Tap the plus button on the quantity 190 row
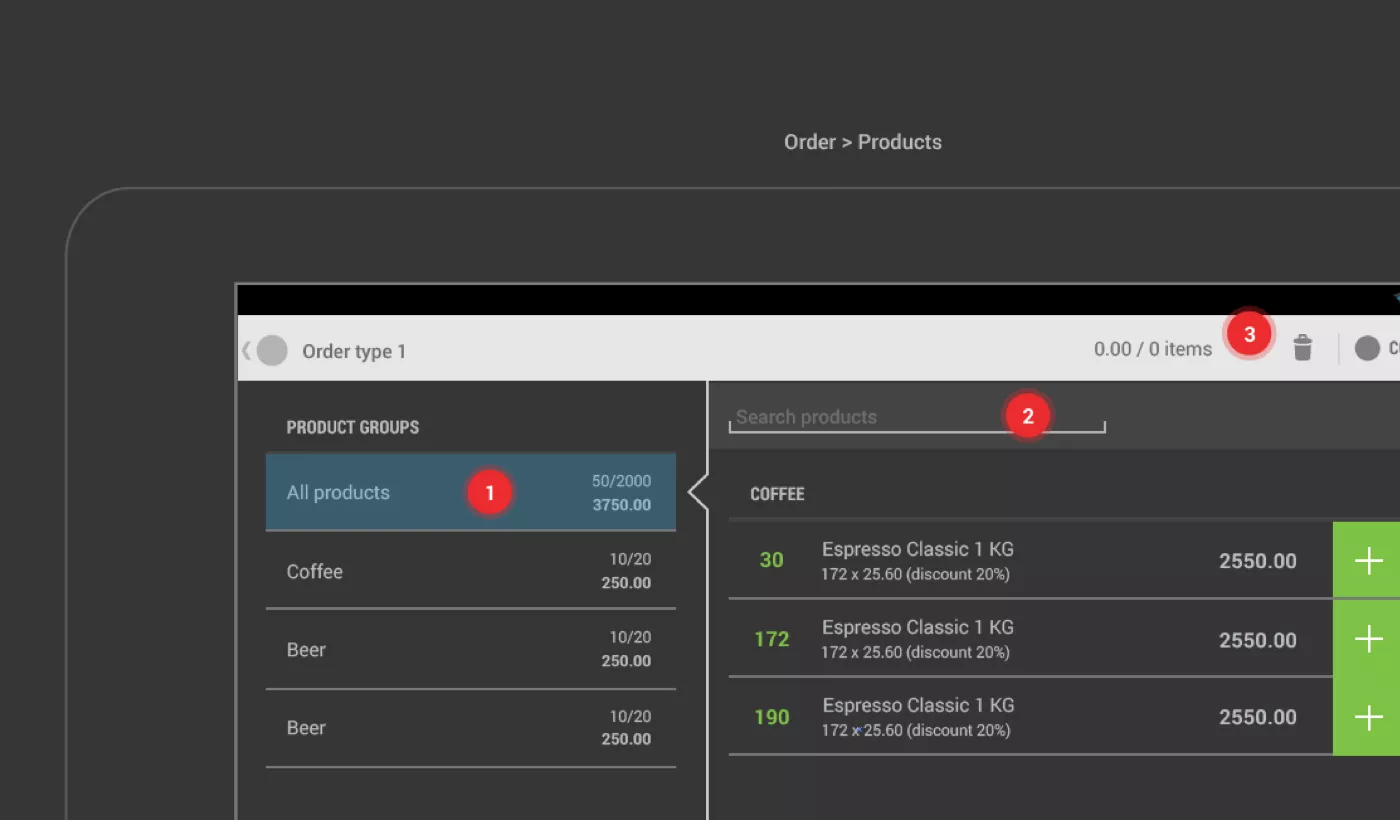 [x=1367, y=717]
